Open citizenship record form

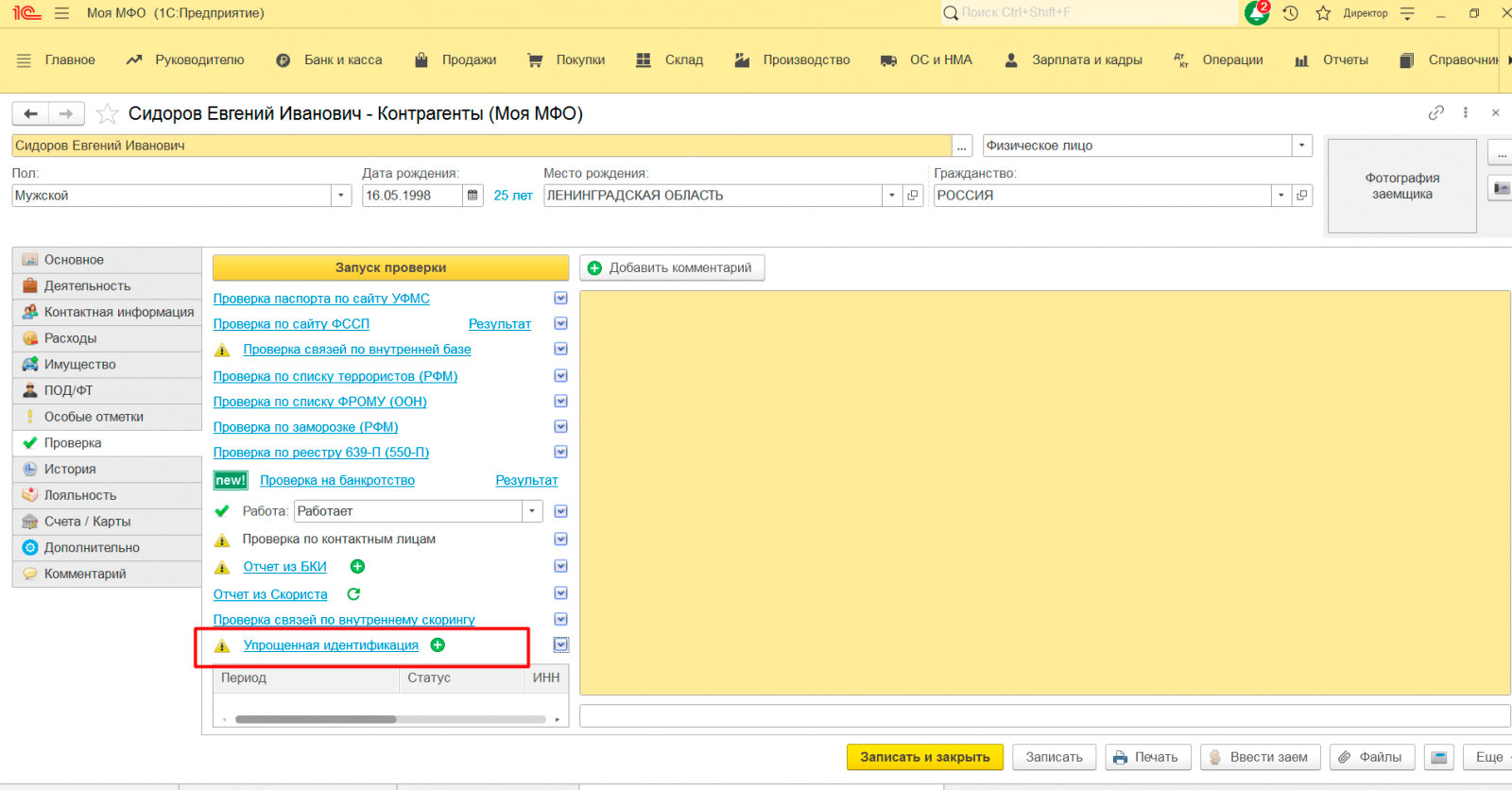[x=1302, y=196]
